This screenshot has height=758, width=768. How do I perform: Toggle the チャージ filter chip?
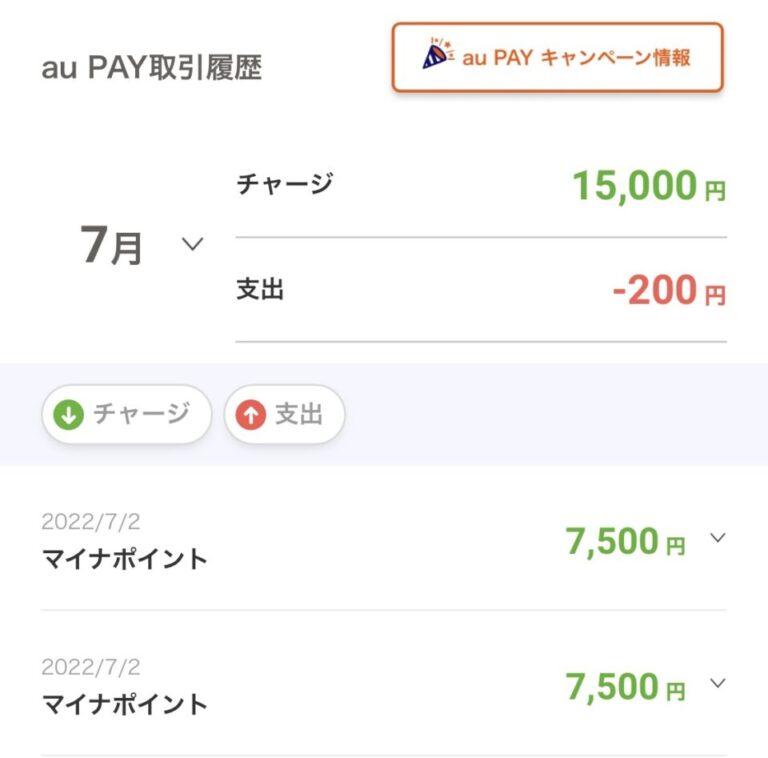click(127, 414)
